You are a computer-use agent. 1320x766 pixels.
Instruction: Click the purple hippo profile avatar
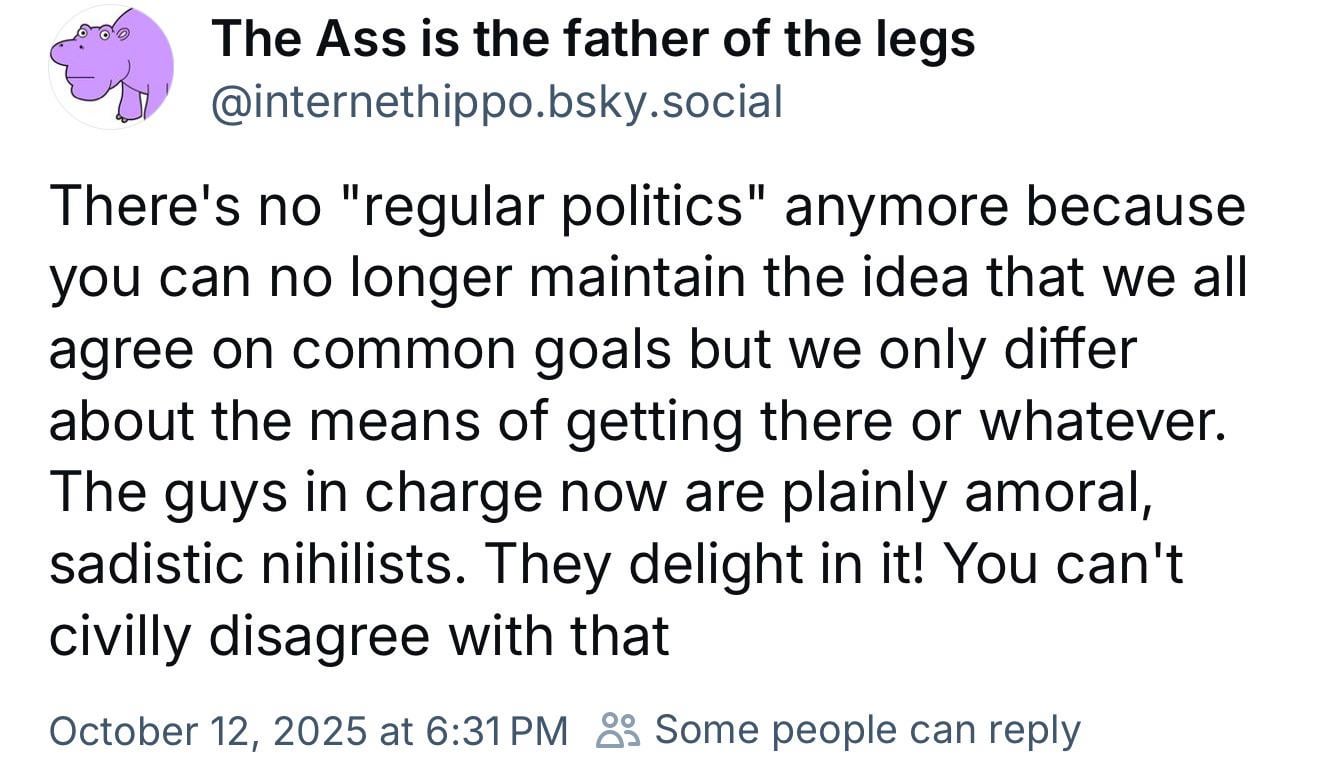[112, 67]
